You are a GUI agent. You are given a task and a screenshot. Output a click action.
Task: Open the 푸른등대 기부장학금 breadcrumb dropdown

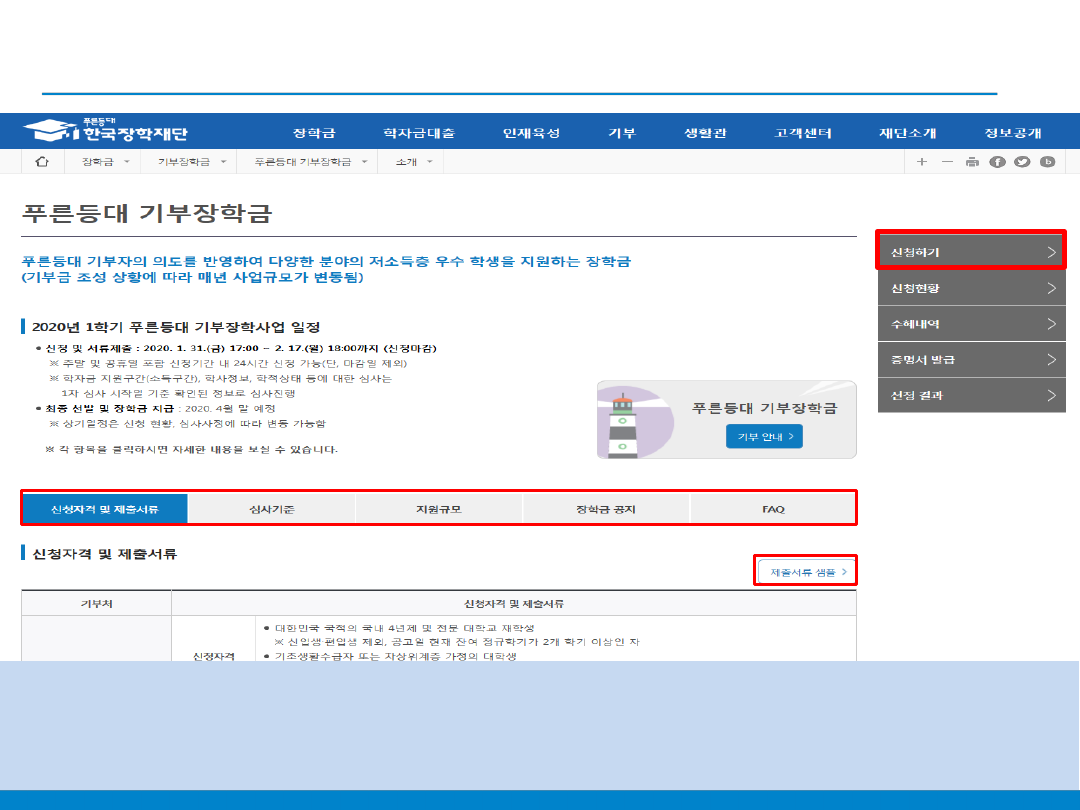point(310,162)
